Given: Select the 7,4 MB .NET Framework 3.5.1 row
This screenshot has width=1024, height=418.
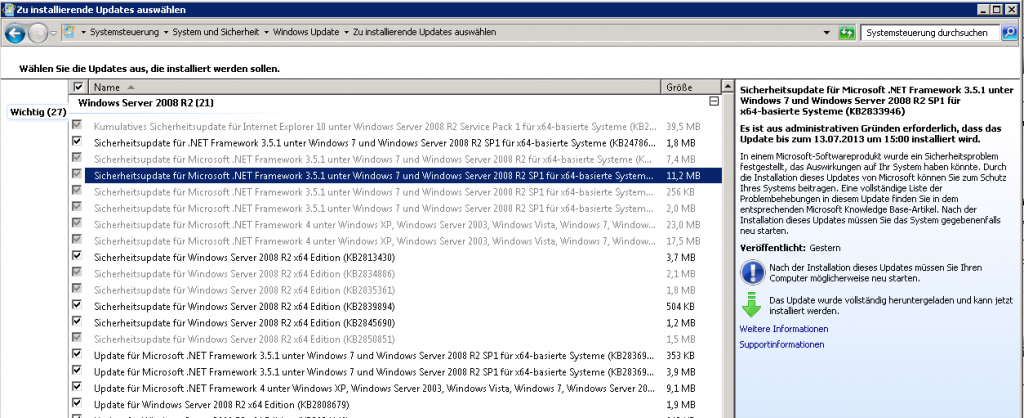Looking at the screenshot, I should [394, 159].
